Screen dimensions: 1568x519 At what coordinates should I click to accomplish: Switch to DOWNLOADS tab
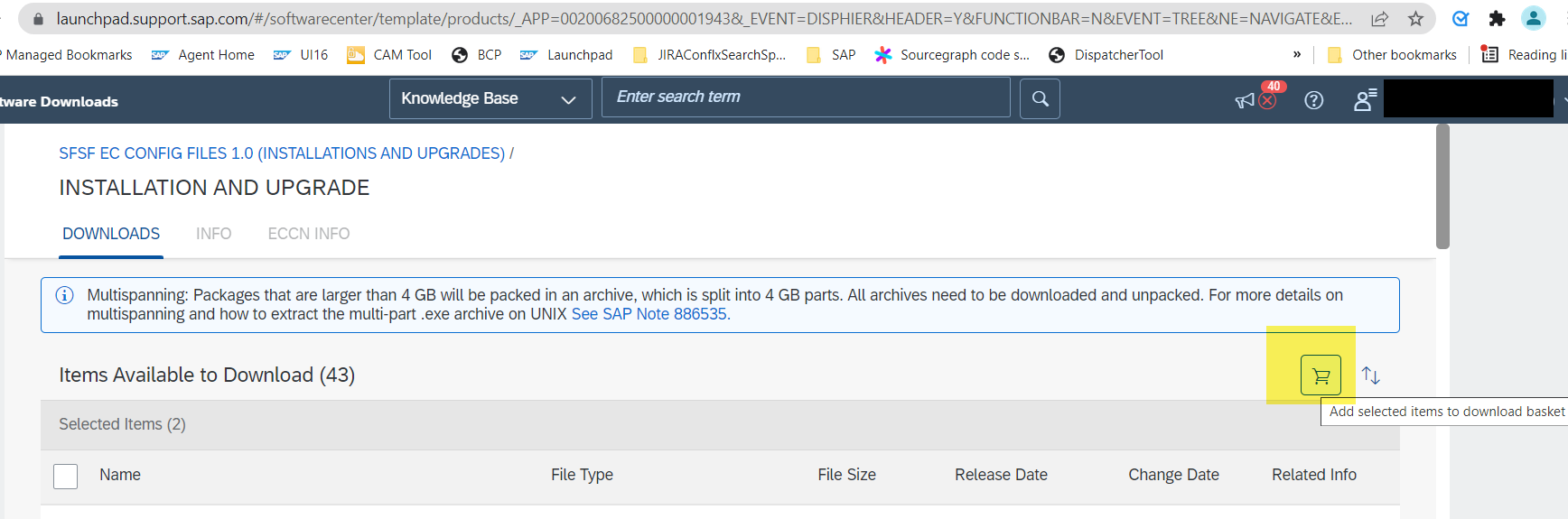click(x=111, y=234)
